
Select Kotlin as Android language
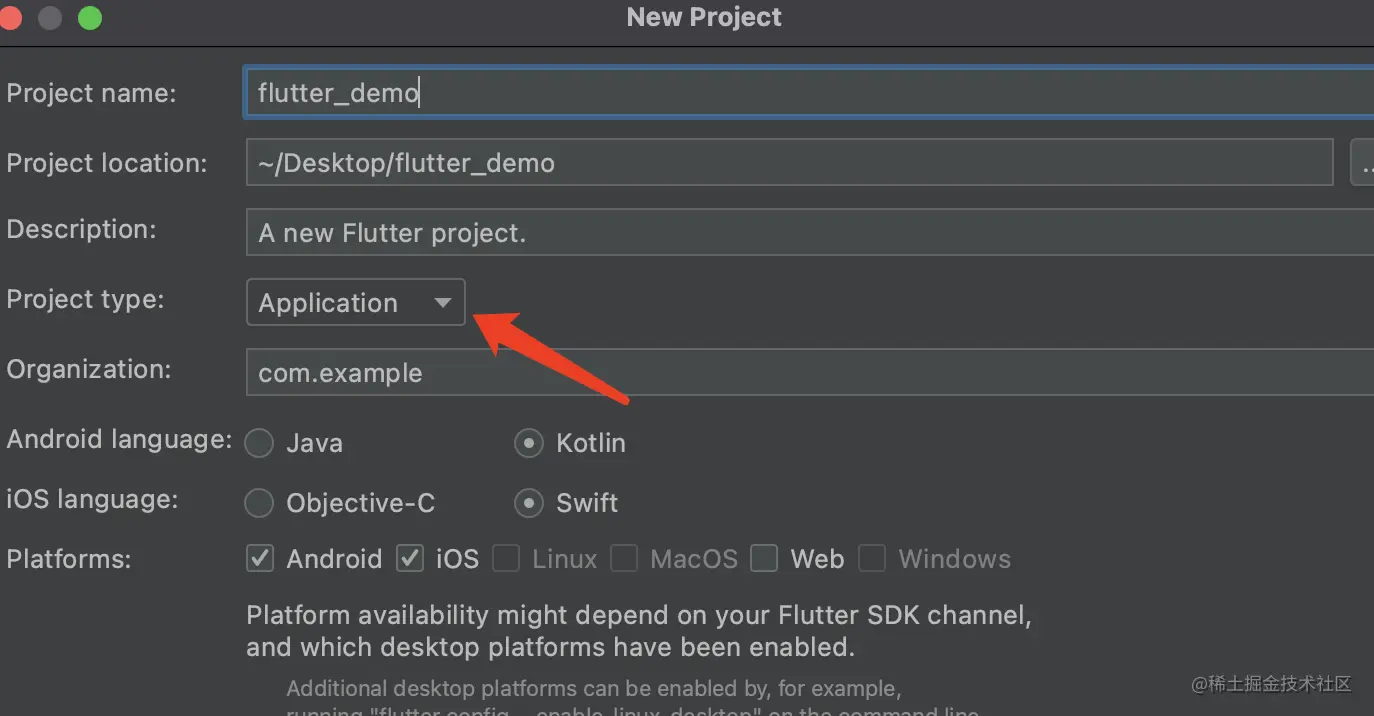[529, 443]
